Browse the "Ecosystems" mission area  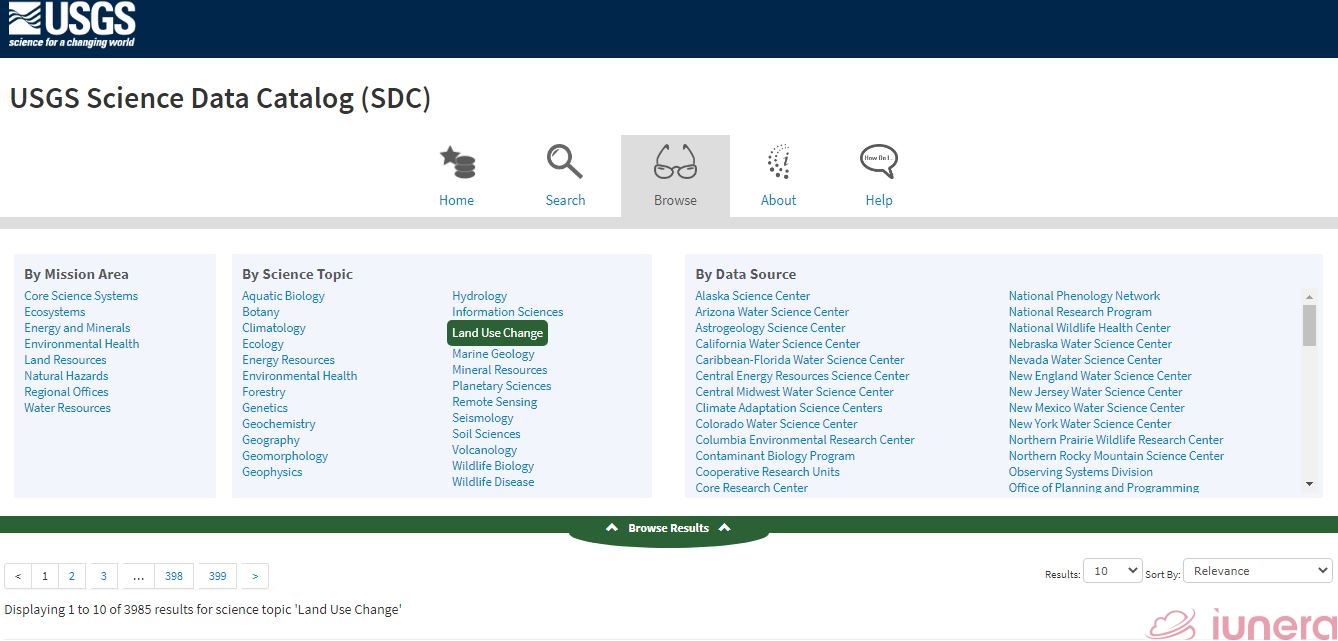point(54,311)
